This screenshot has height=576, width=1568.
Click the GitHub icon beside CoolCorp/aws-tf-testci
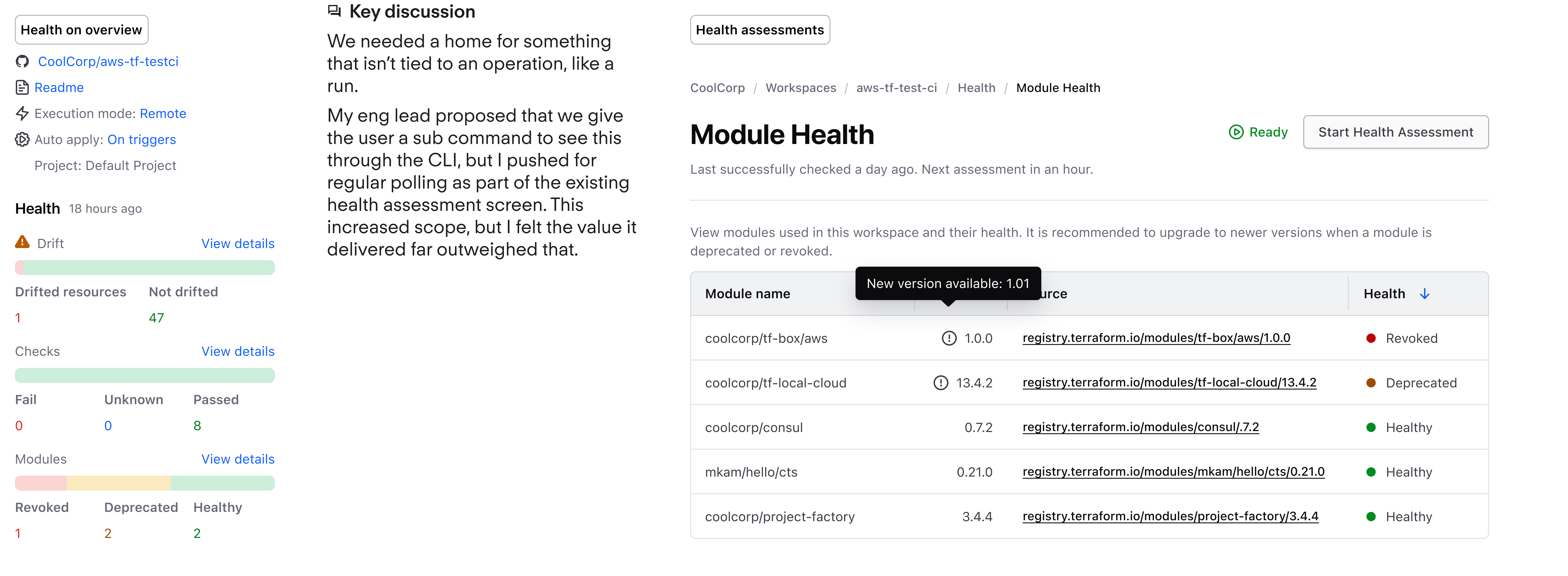tap(23, 62)
